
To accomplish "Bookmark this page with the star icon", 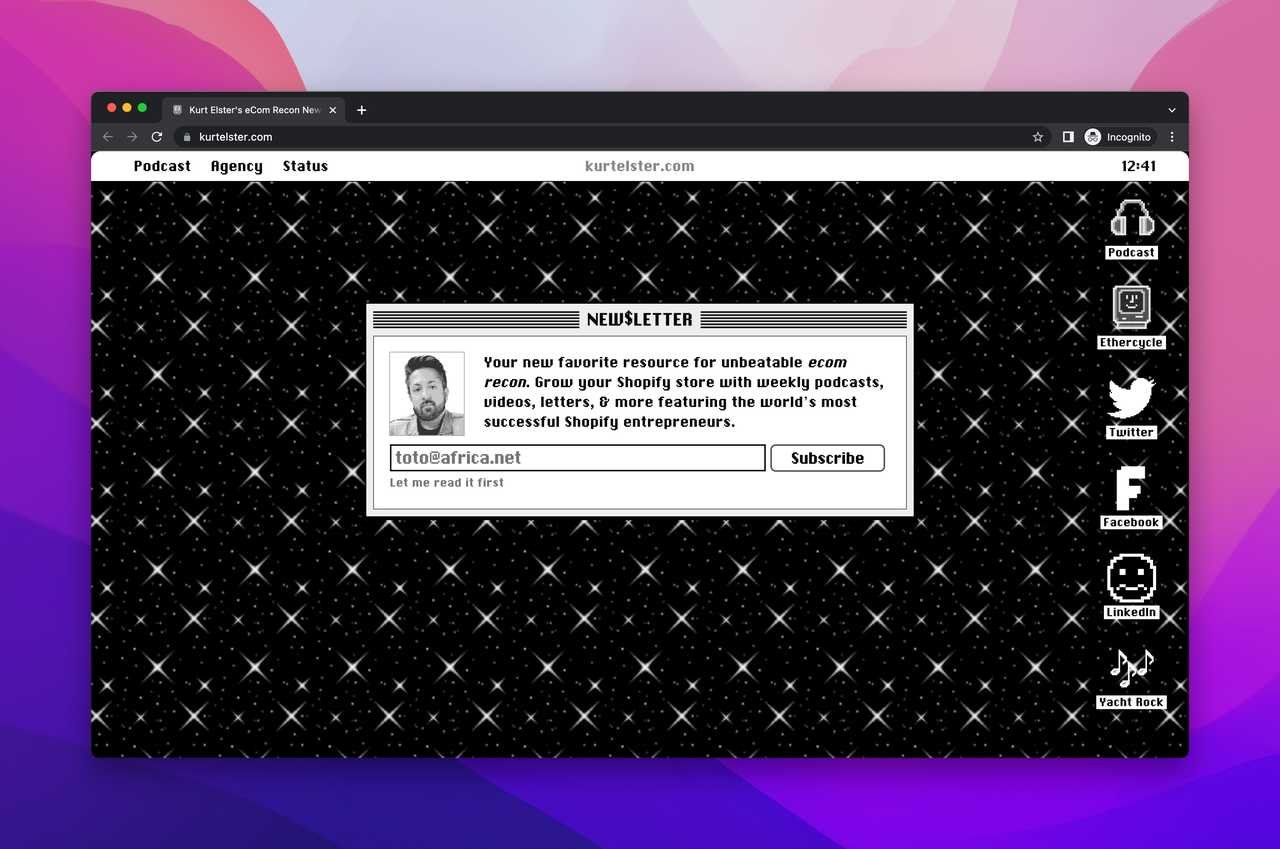I will click(x=1038, y=137).
